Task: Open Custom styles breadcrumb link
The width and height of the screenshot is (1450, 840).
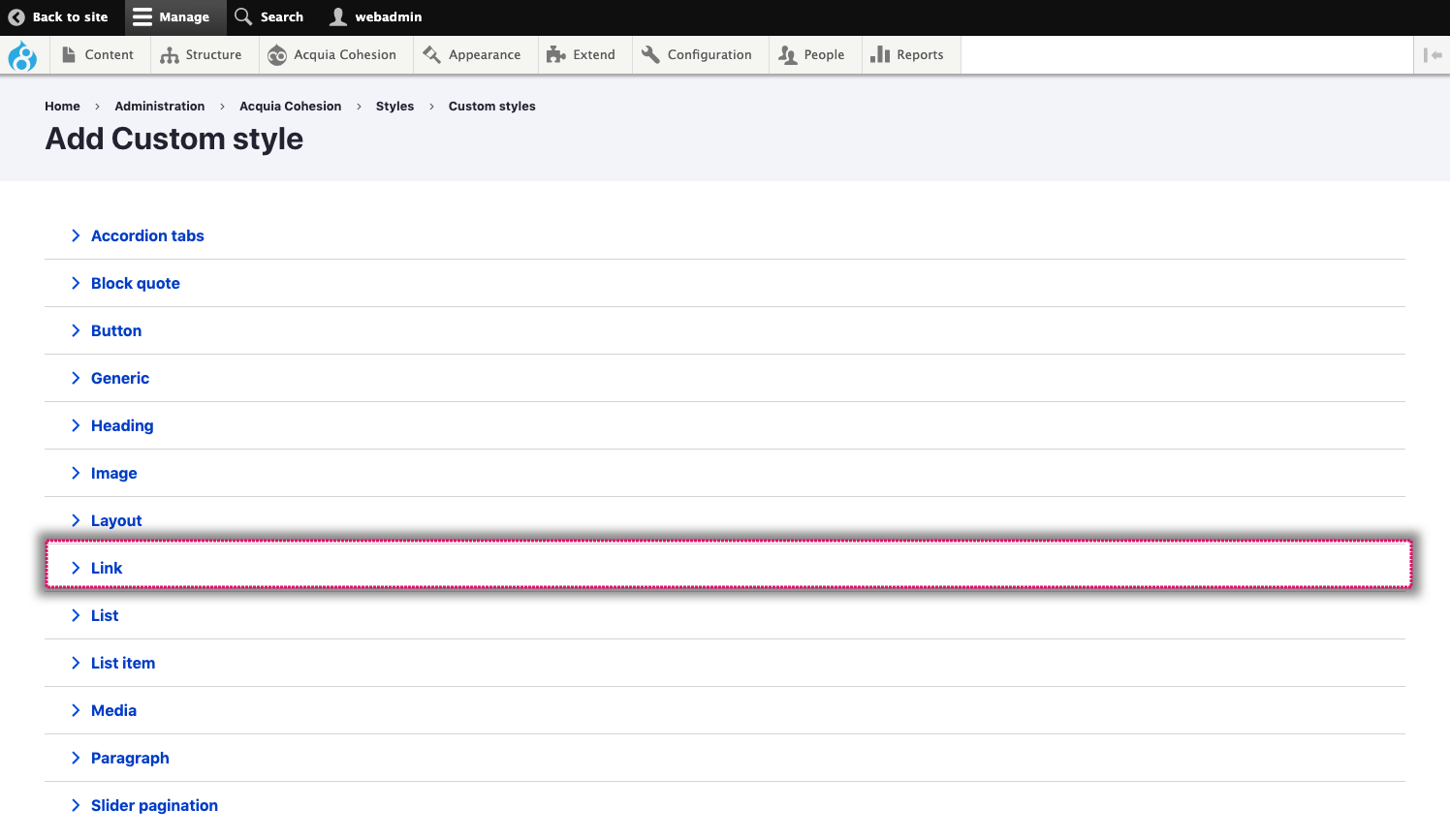Action: click(x=492, y=107)
